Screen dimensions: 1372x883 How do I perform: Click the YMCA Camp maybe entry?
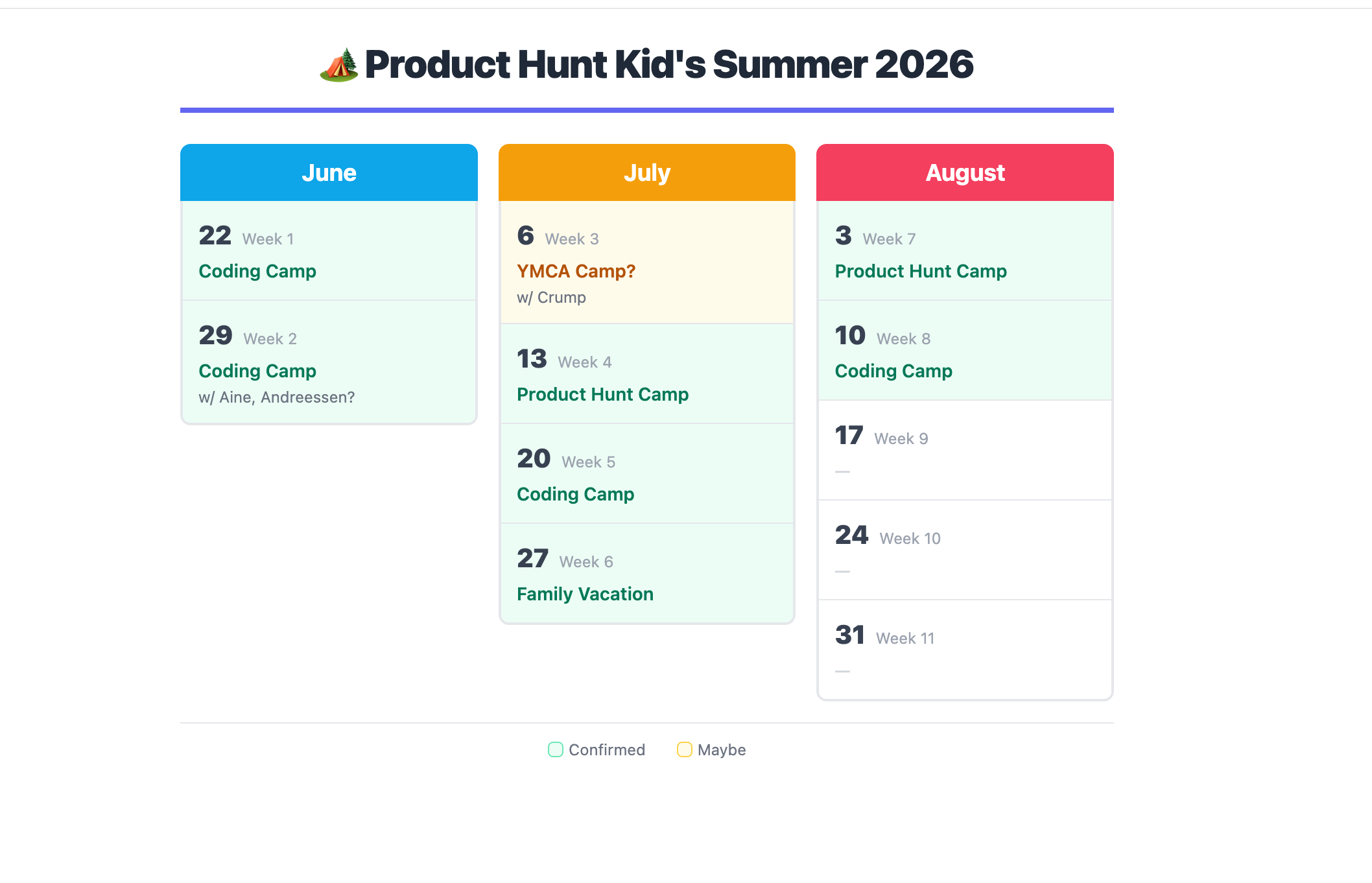click(x=576, y=271)
